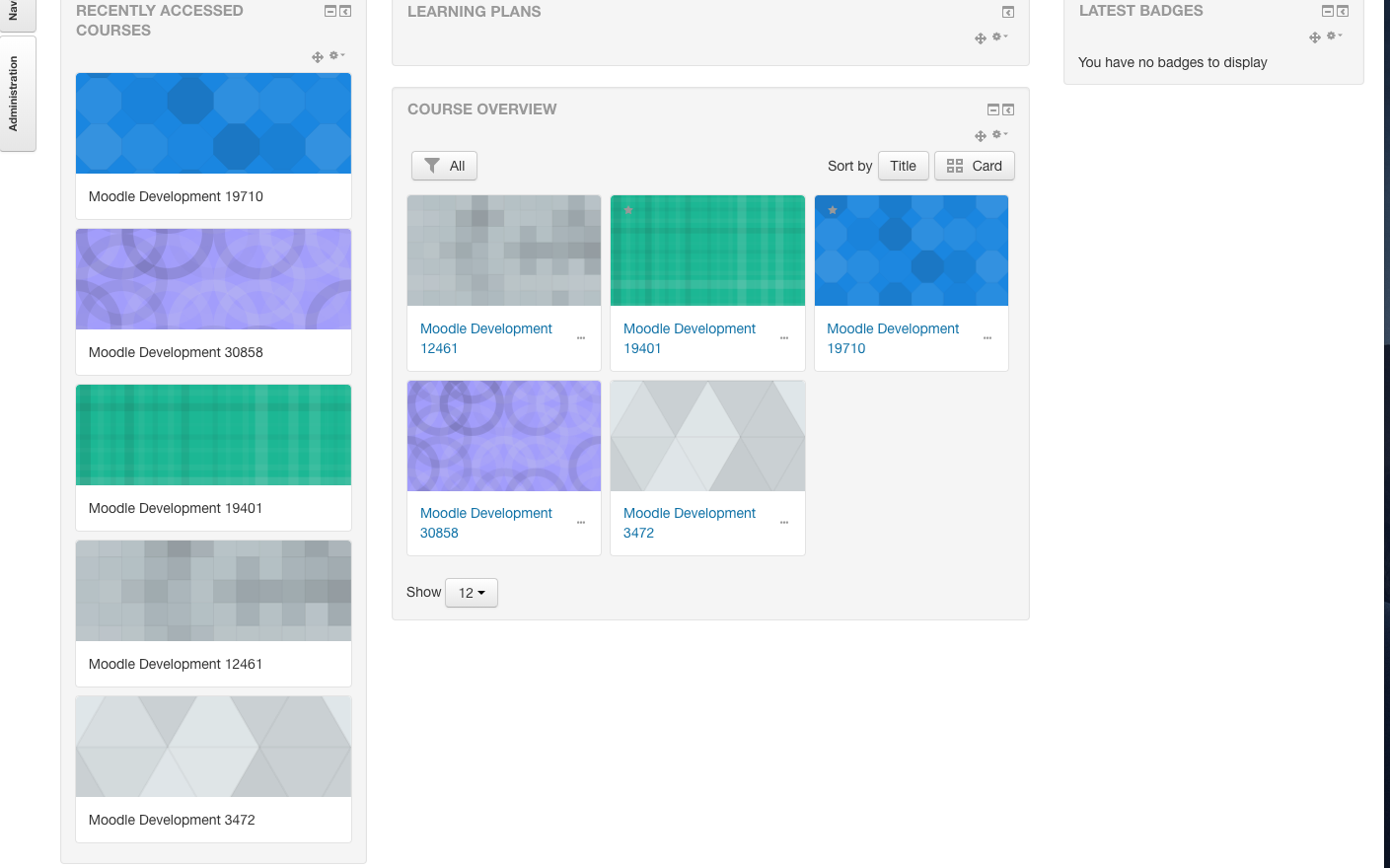This screenshot has width=1390, height=868.
Task: Open actions gear menu of Latest Badges block
Action: click(x=1334, y=36)
